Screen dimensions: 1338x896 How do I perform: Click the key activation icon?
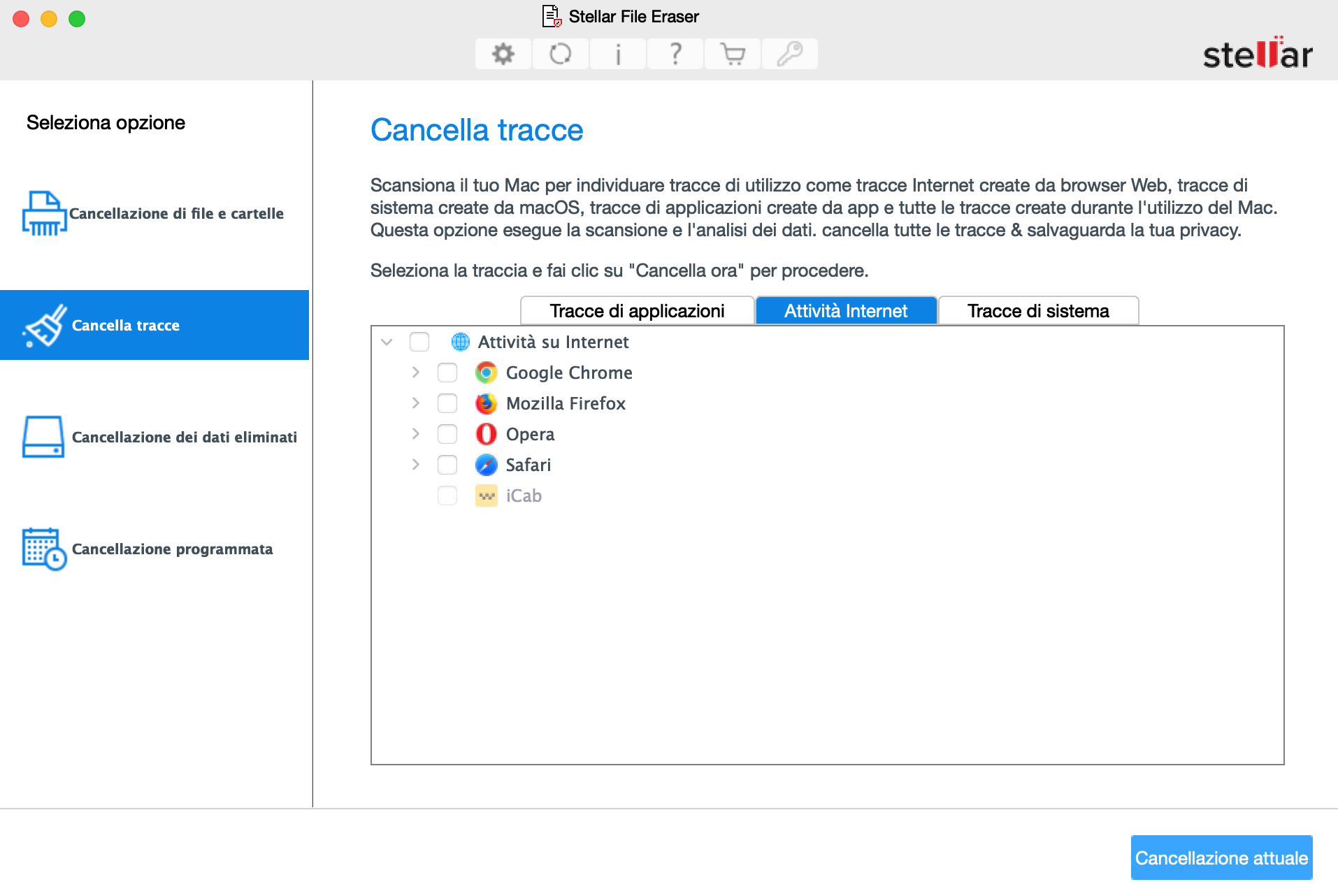(790, 54)
